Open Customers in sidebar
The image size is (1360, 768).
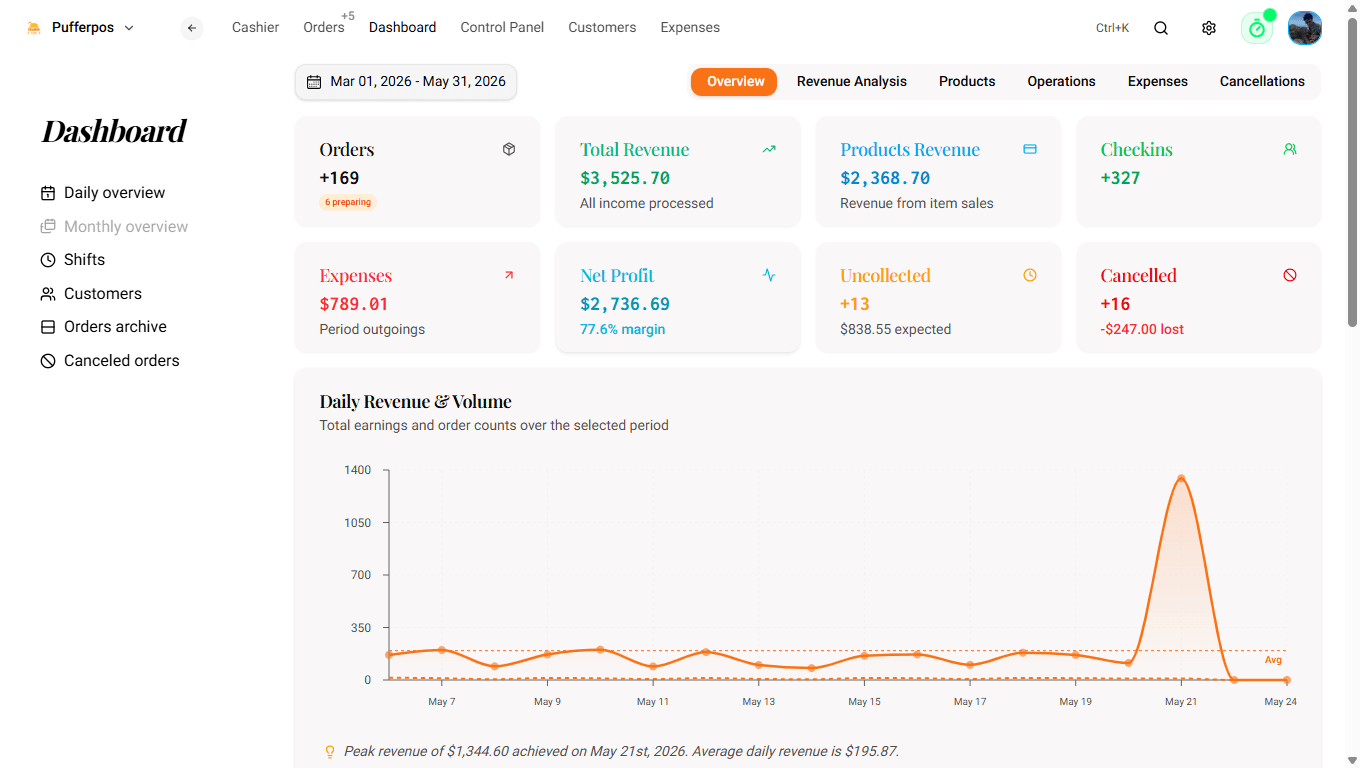(x=91, y=294)
